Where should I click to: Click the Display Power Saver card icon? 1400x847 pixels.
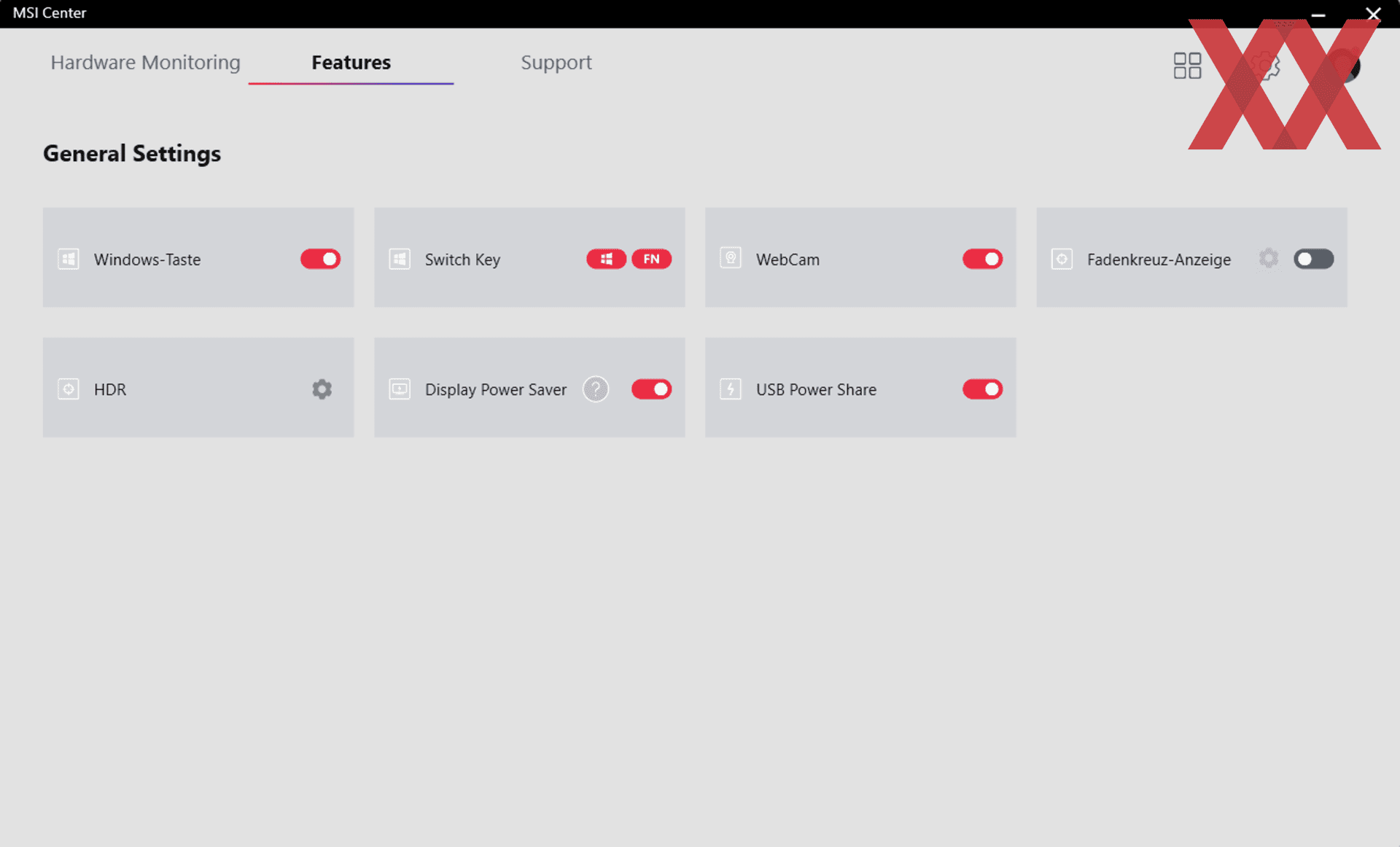tap(400, 389)
